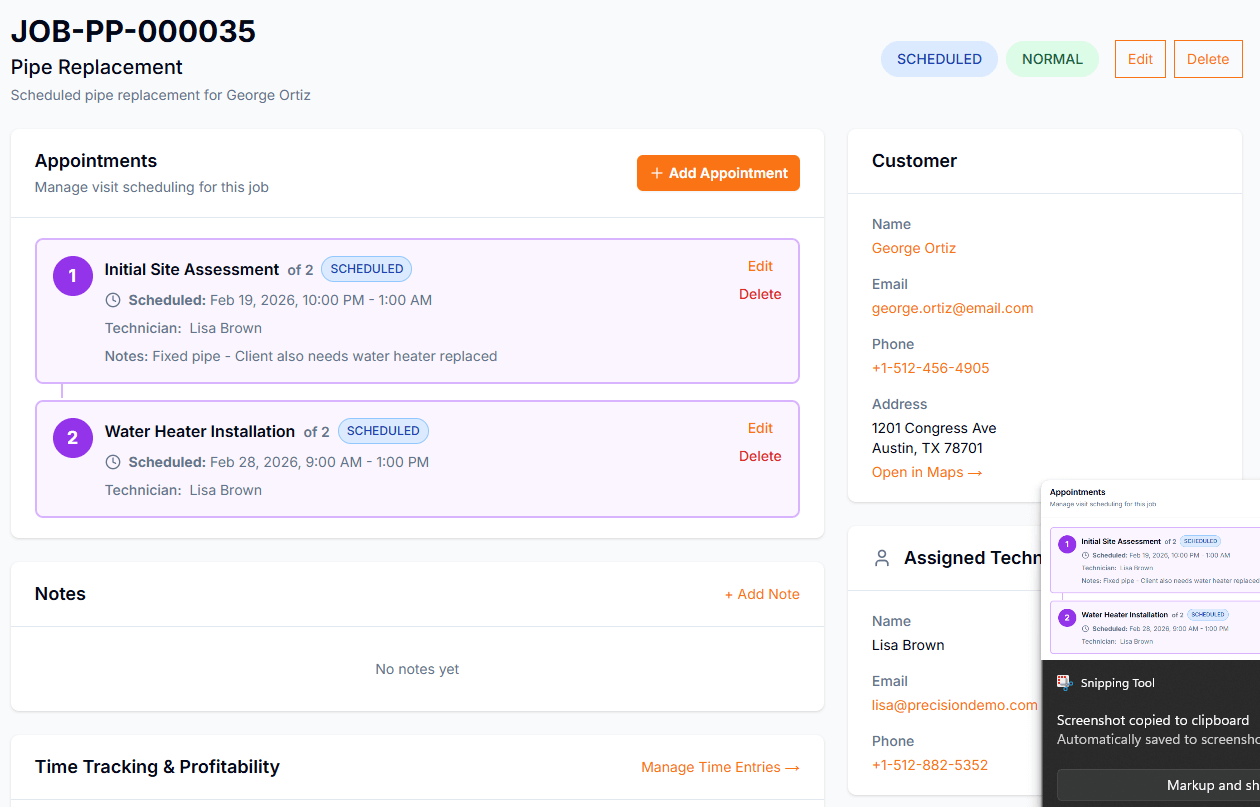The height and width of the screenshot is (807, 1260).
Task: Edit the Initial Site Assessment appointment
Action: [x=760, y=266]
